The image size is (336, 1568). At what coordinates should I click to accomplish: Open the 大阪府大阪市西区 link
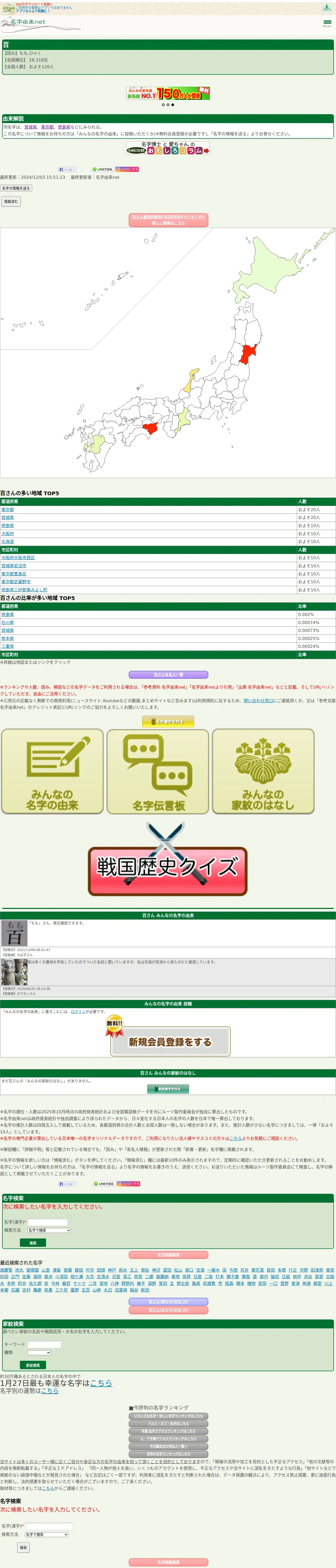tap(18, 558)
